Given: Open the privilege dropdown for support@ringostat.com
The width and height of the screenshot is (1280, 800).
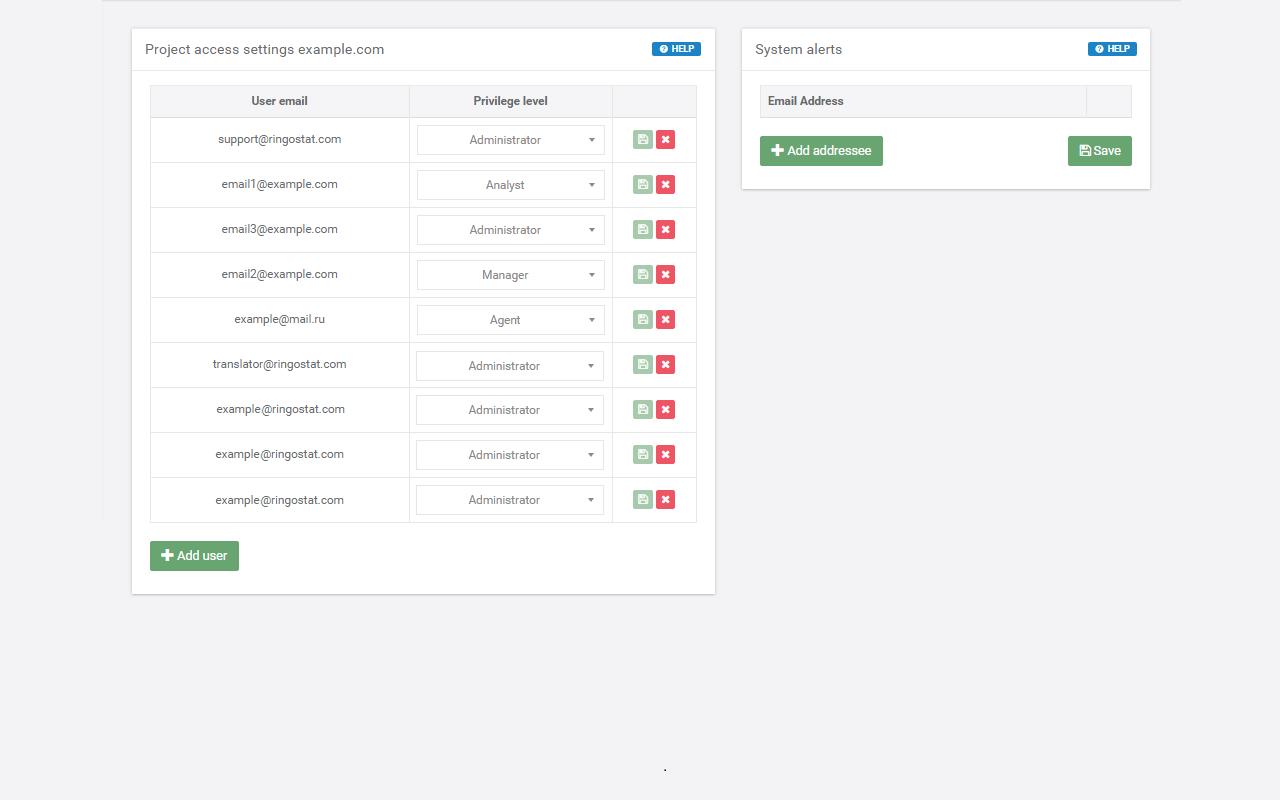Looking at the screenshot, I should pyautogui.click(x=510, y=139).
